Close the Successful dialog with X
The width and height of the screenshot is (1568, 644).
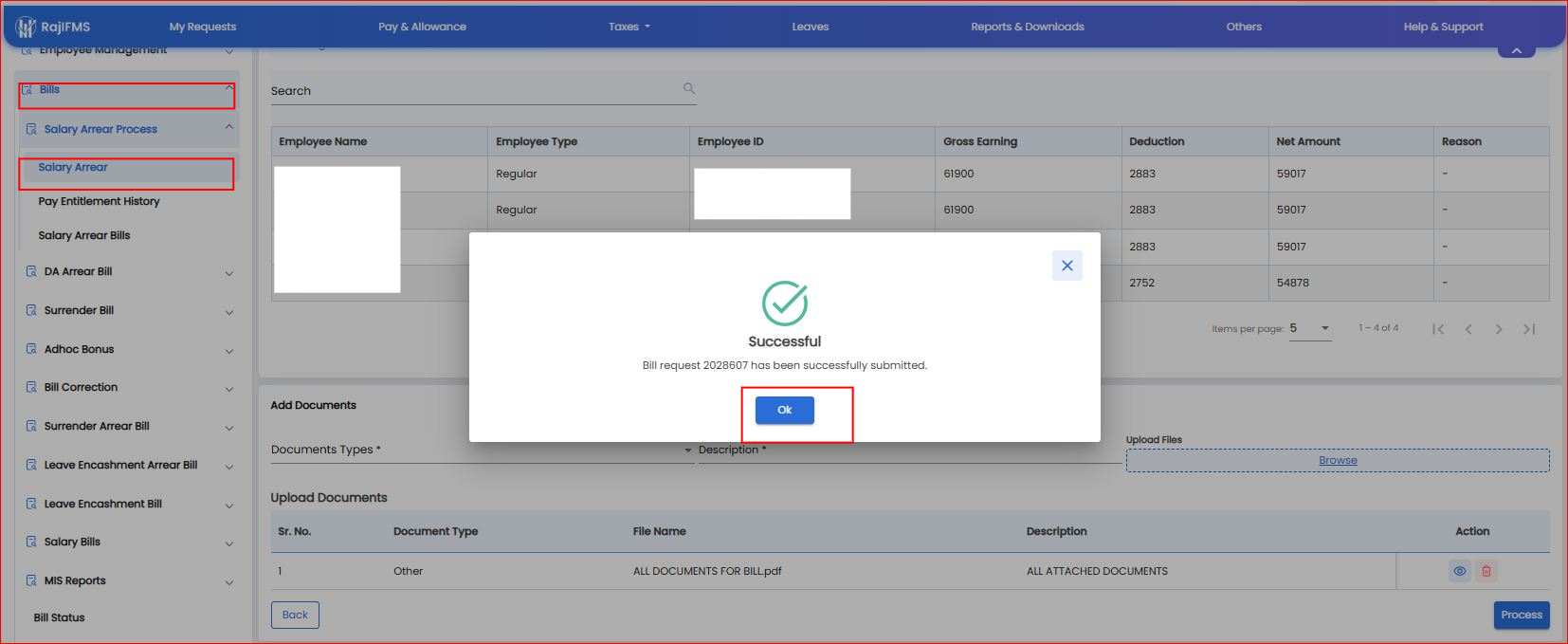[1067, 266]
